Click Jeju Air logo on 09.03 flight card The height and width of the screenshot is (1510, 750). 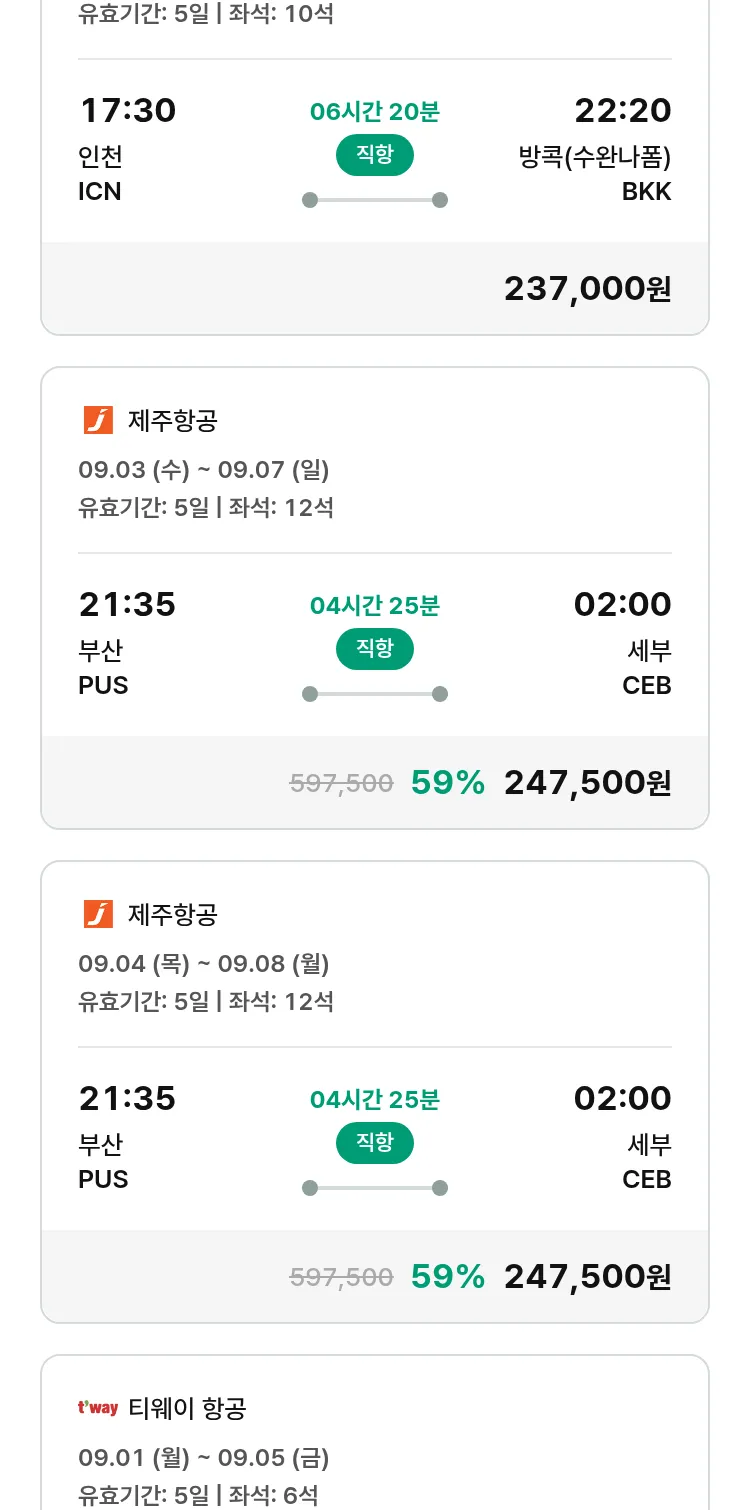pyautogui.click(x=98, y=420)
